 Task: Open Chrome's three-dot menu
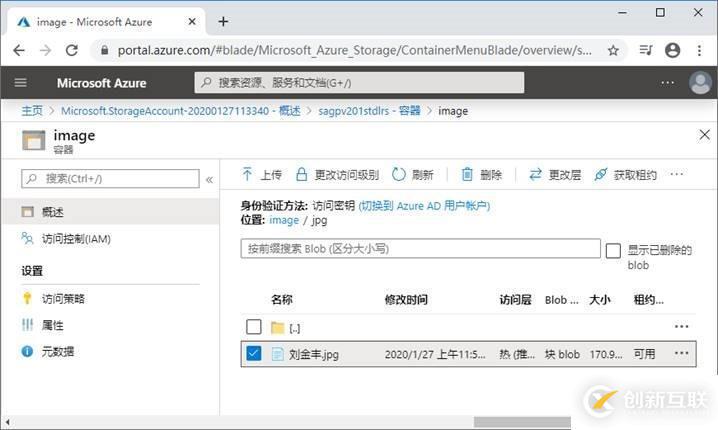point(699,50)
